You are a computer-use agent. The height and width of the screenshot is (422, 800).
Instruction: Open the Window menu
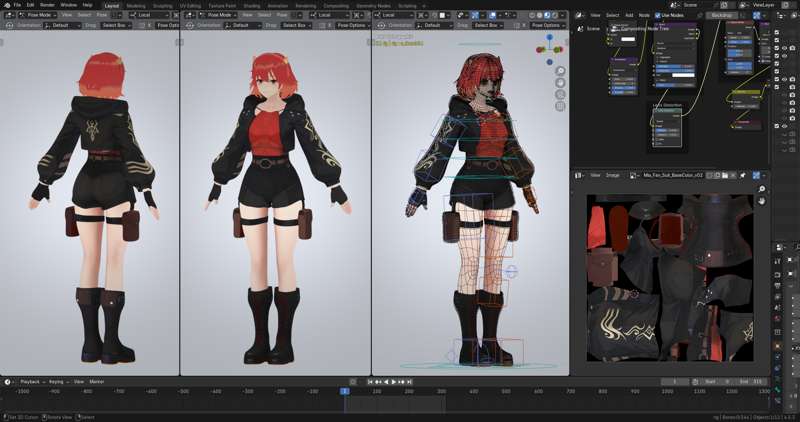coord(68,5)
